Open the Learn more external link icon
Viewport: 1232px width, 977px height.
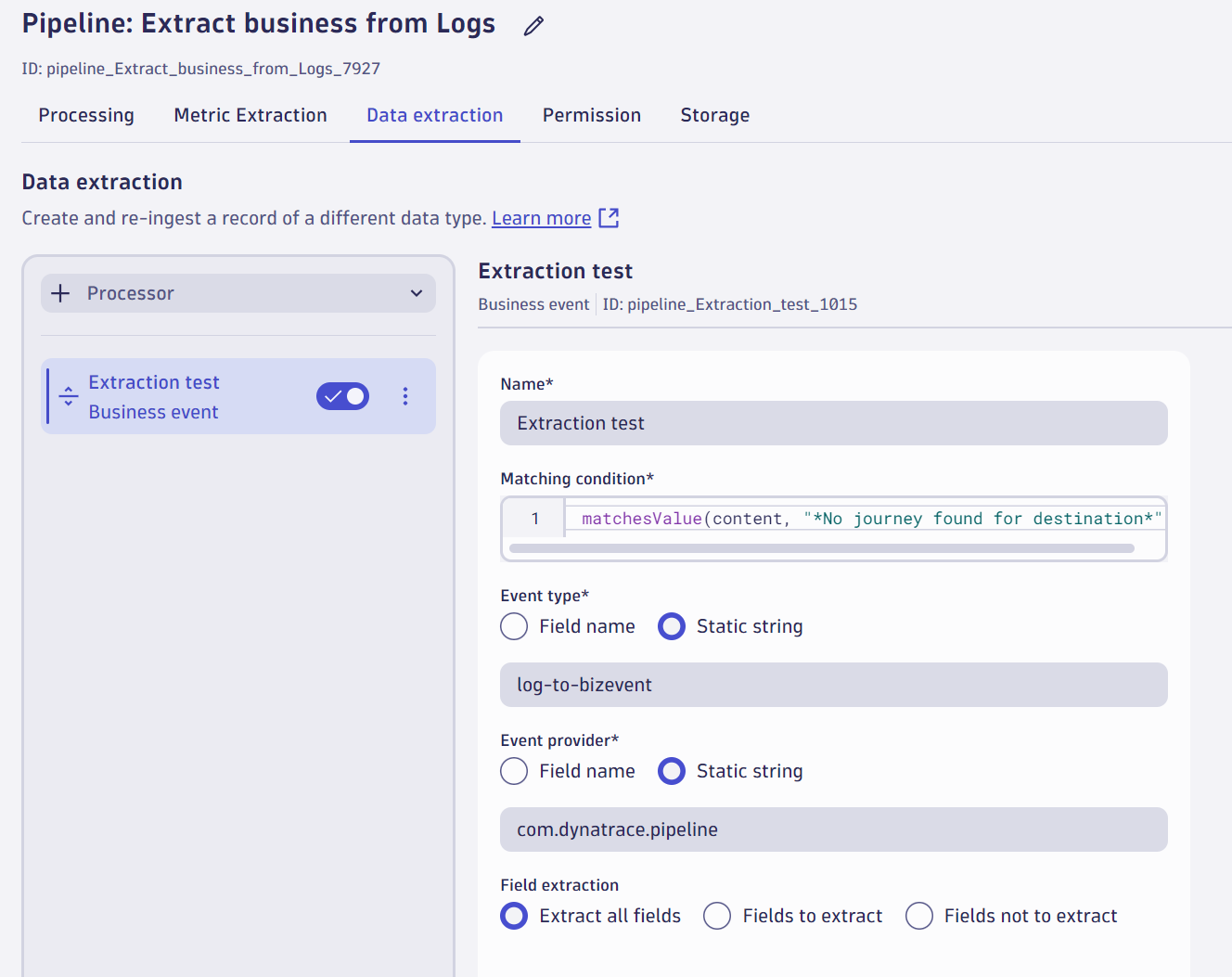[610, 217]
